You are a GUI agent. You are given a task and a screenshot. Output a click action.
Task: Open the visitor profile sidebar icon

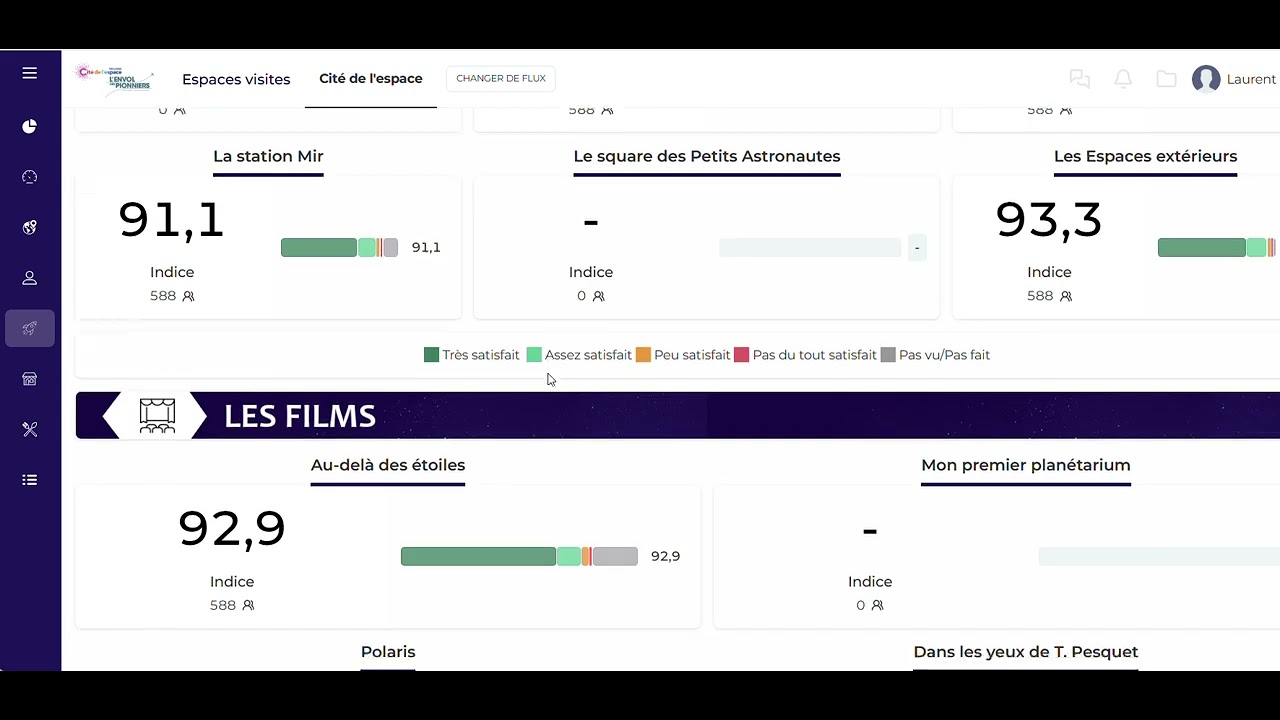click(x=30, y=278)
